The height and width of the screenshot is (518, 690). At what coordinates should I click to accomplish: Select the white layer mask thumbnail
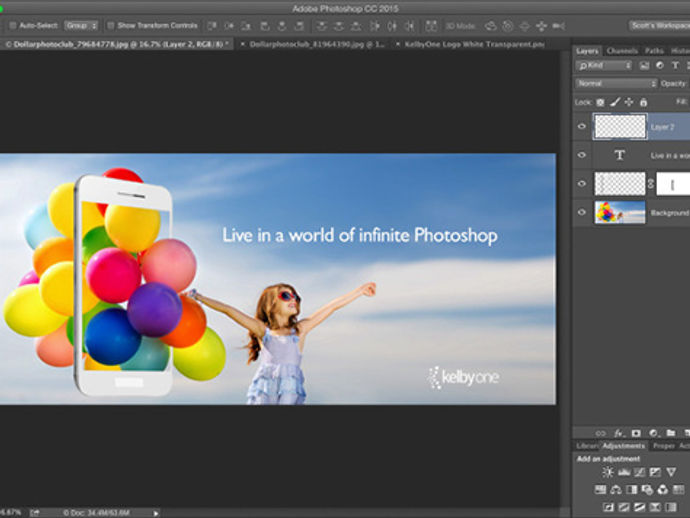pyautogui.click(x=673, y=184)
